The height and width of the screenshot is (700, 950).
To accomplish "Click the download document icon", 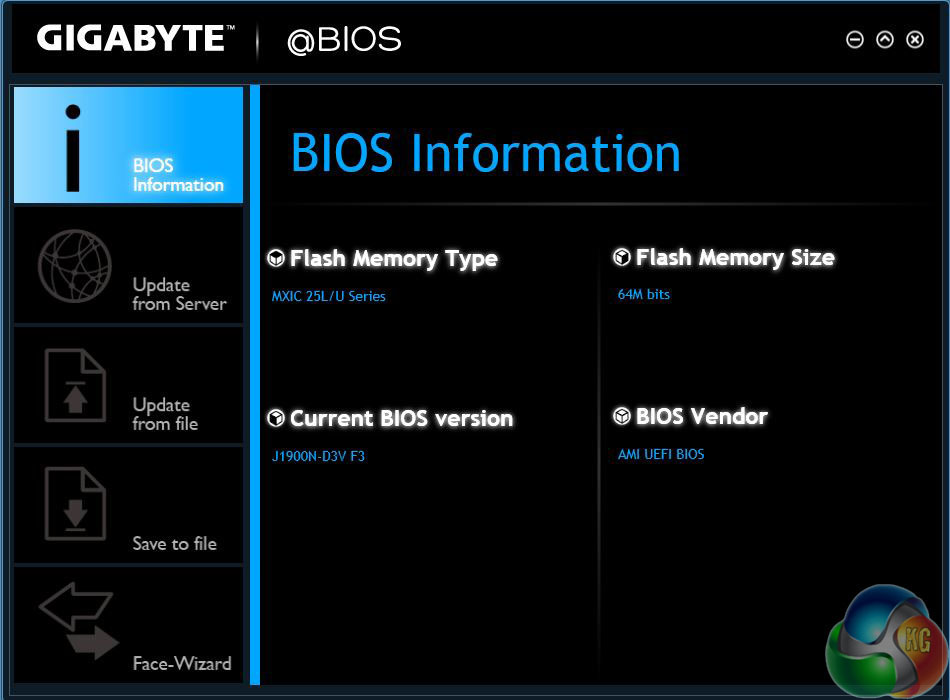I will (75, 505).
